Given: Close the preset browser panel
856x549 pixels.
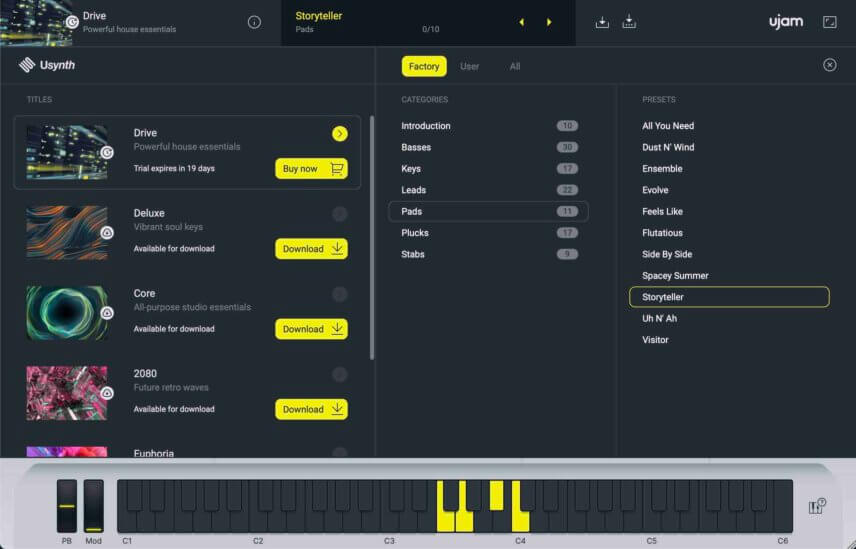Looking at the screenshot, I should click(x=829, y=65).
